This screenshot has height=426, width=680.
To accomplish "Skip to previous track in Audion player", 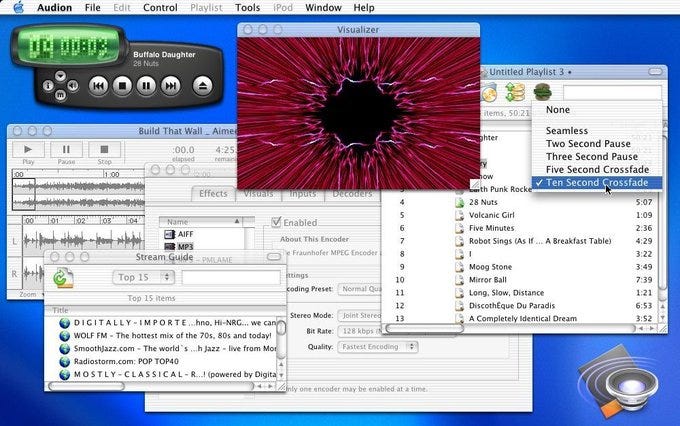I will (98, 86).
